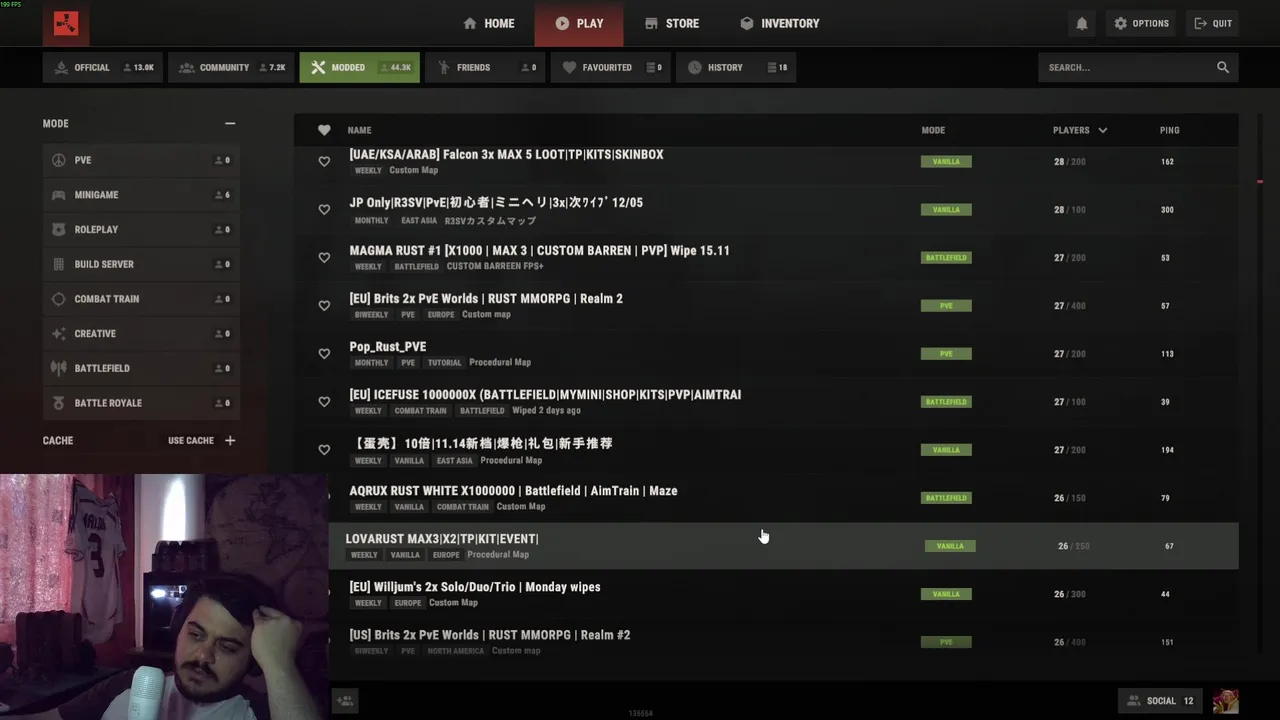The width and height of the screenshot is (1280, 720).
Task: Select the Falcon 3x MAX 5 LOOT server name
Action: point(506,154)
